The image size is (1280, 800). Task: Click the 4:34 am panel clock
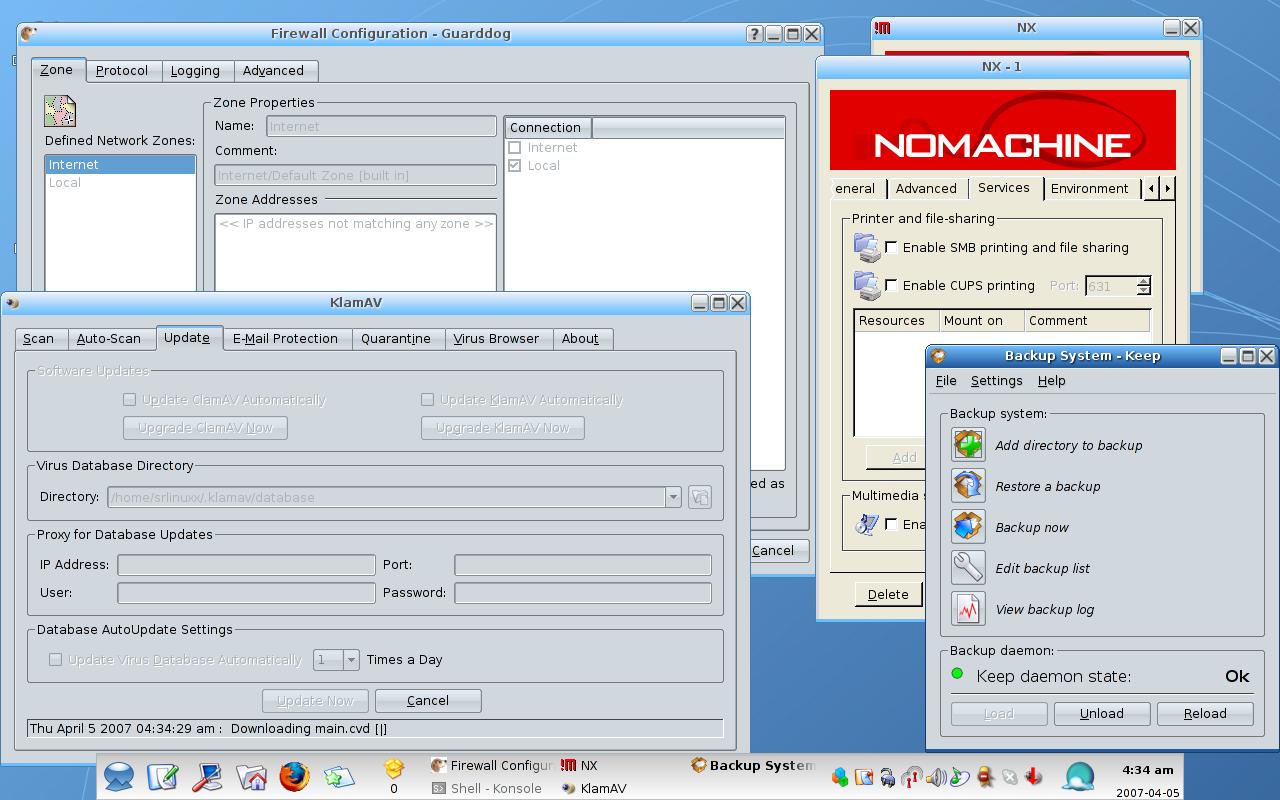[1148, 770]
